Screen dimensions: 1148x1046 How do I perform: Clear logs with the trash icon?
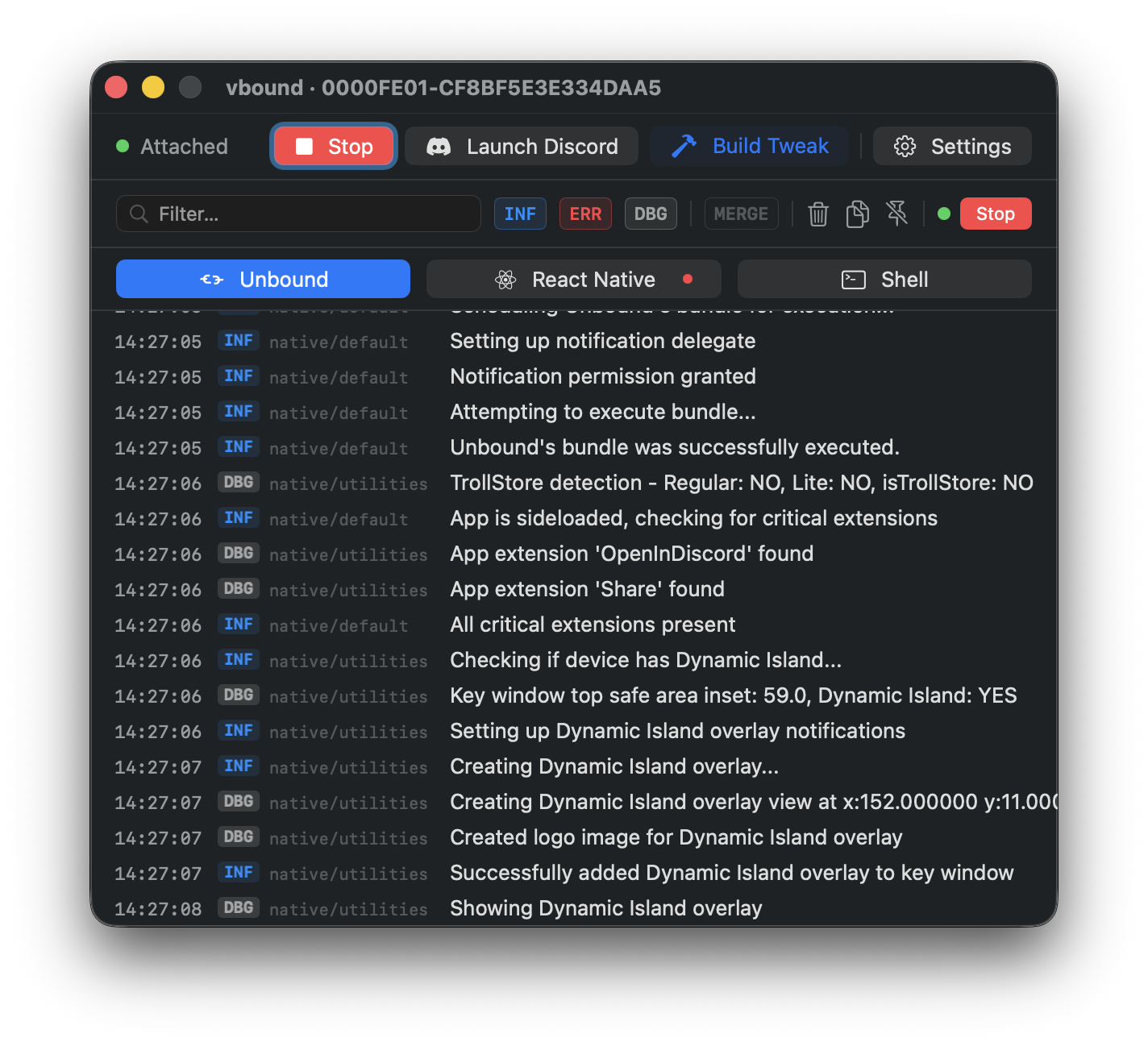click(x=818, y=214)
